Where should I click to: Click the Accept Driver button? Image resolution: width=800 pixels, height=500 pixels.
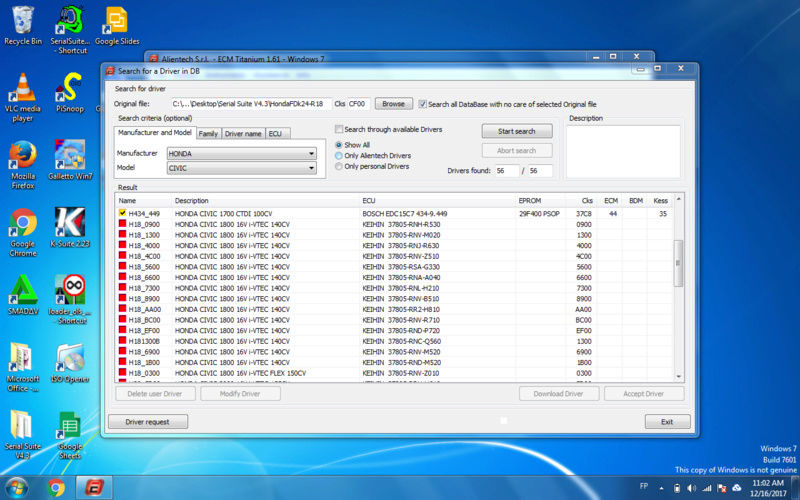click(x=643, y=394)
